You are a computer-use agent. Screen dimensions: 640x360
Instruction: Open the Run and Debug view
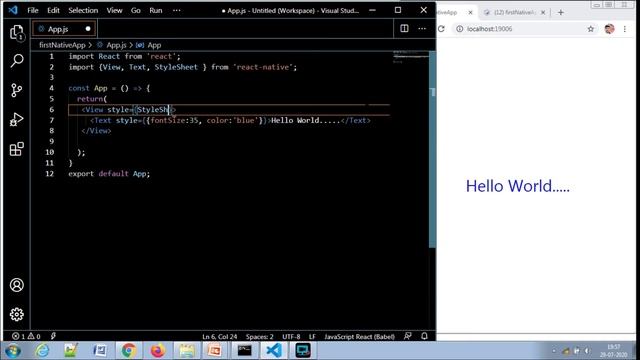(x=17, y=119)
